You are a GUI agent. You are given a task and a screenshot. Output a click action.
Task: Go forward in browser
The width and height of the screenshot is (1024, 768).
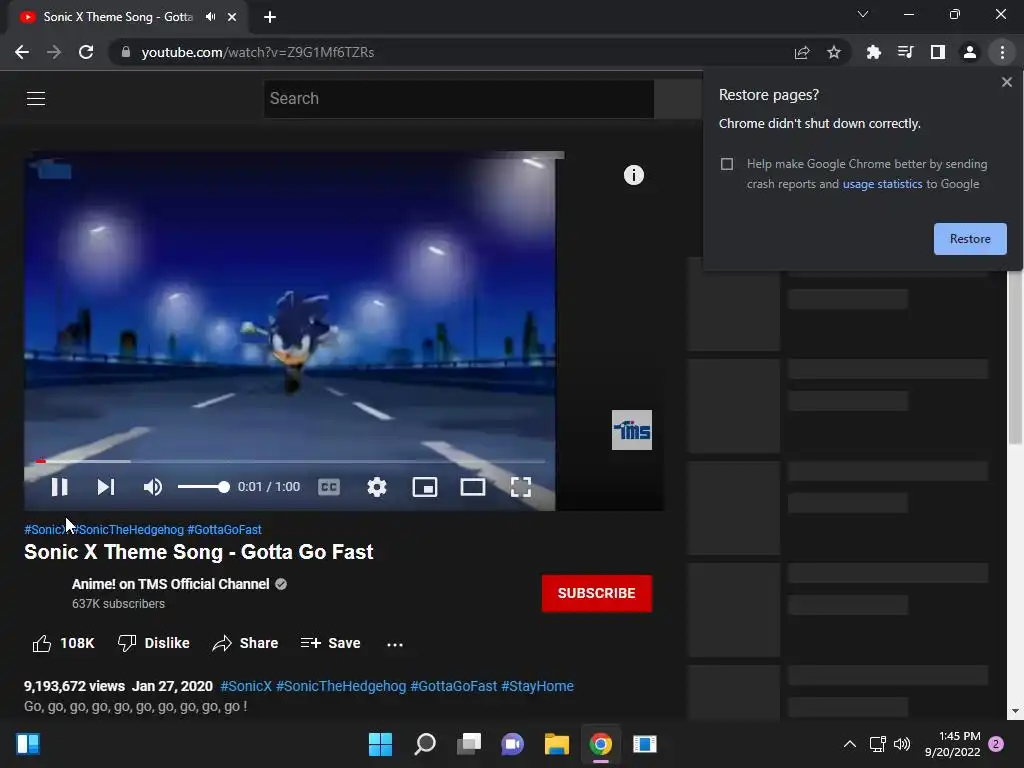coord(54,52)
